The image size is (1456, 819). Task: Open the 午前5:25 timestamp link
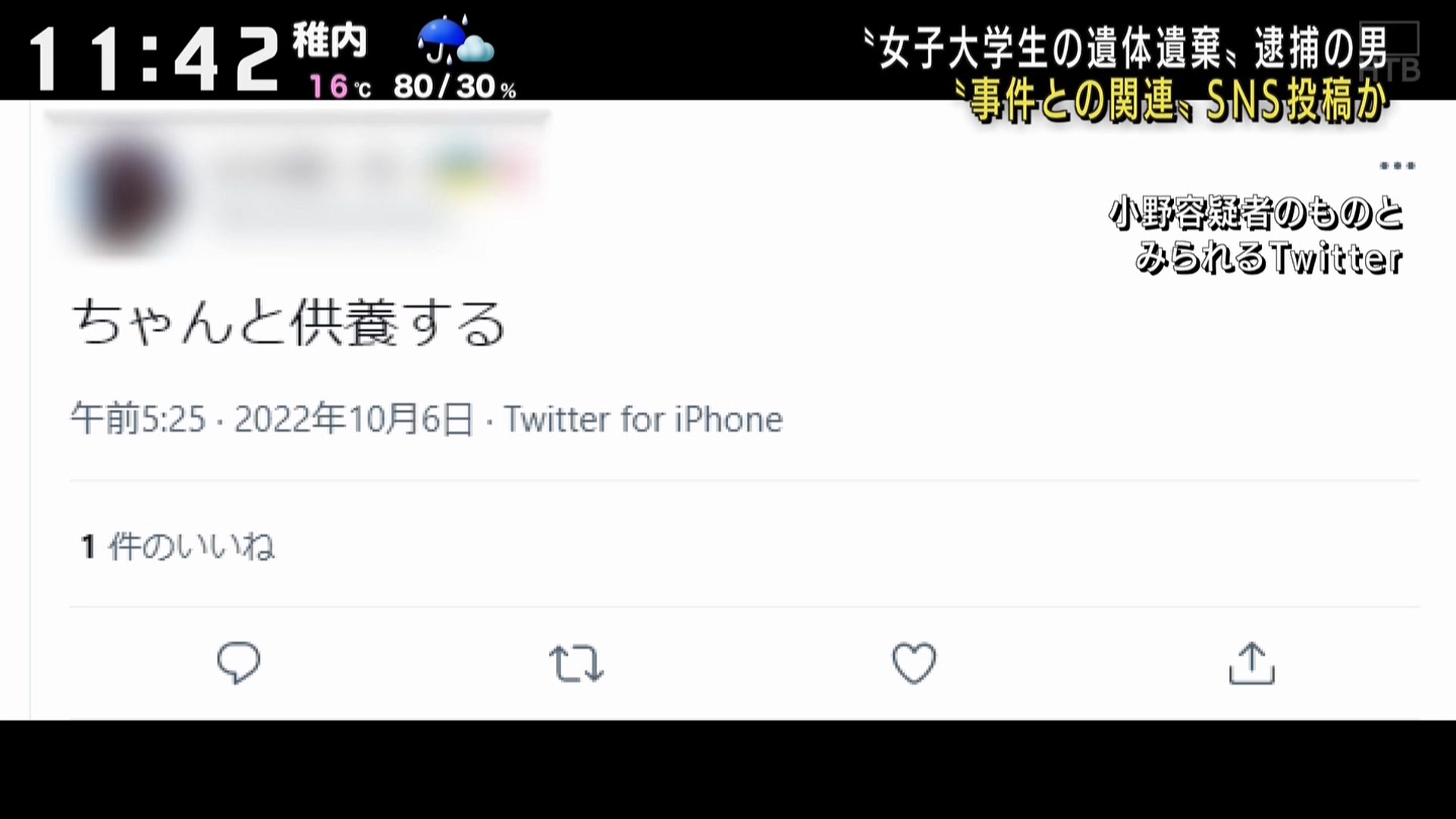click(x=138, y=419)
